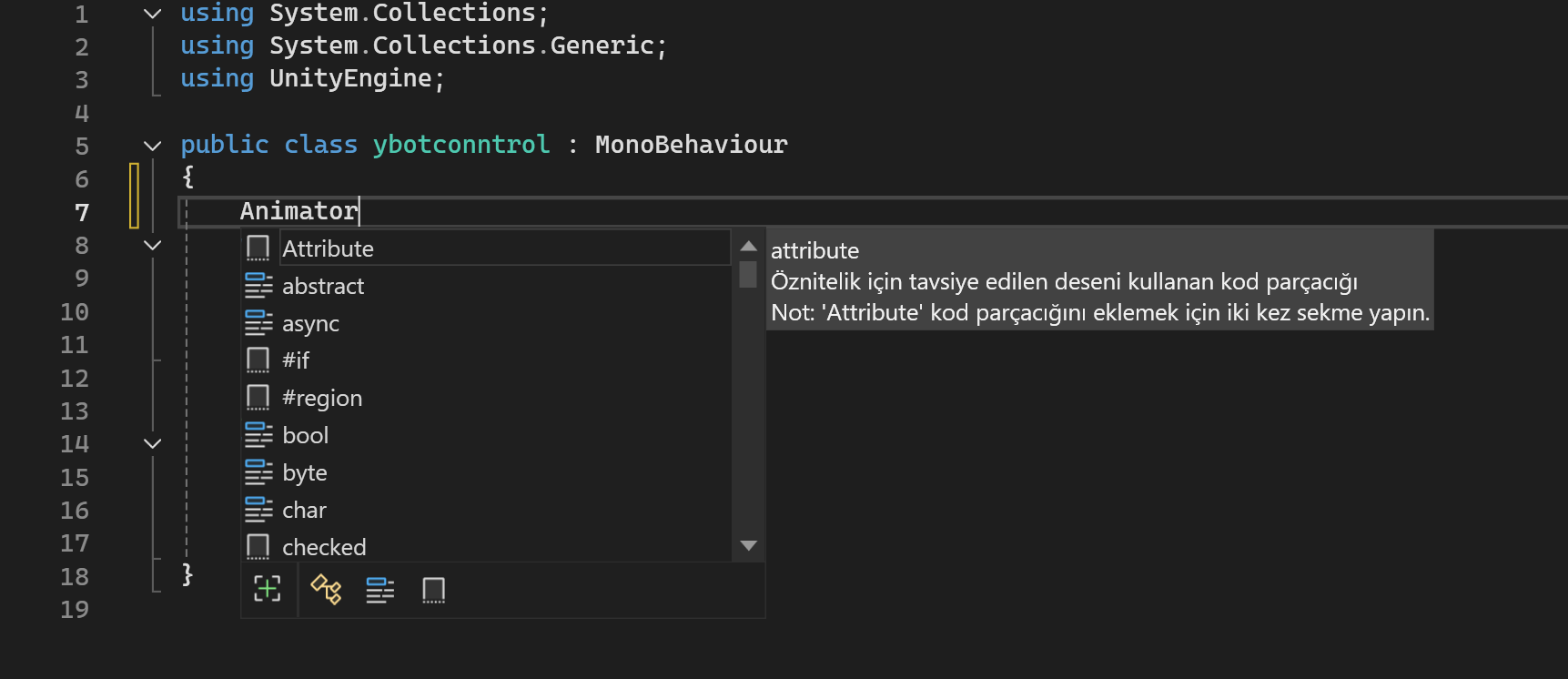Click the completion list scroll-up arrow
The image size is (1568, 679).
(x=749, y=246)
